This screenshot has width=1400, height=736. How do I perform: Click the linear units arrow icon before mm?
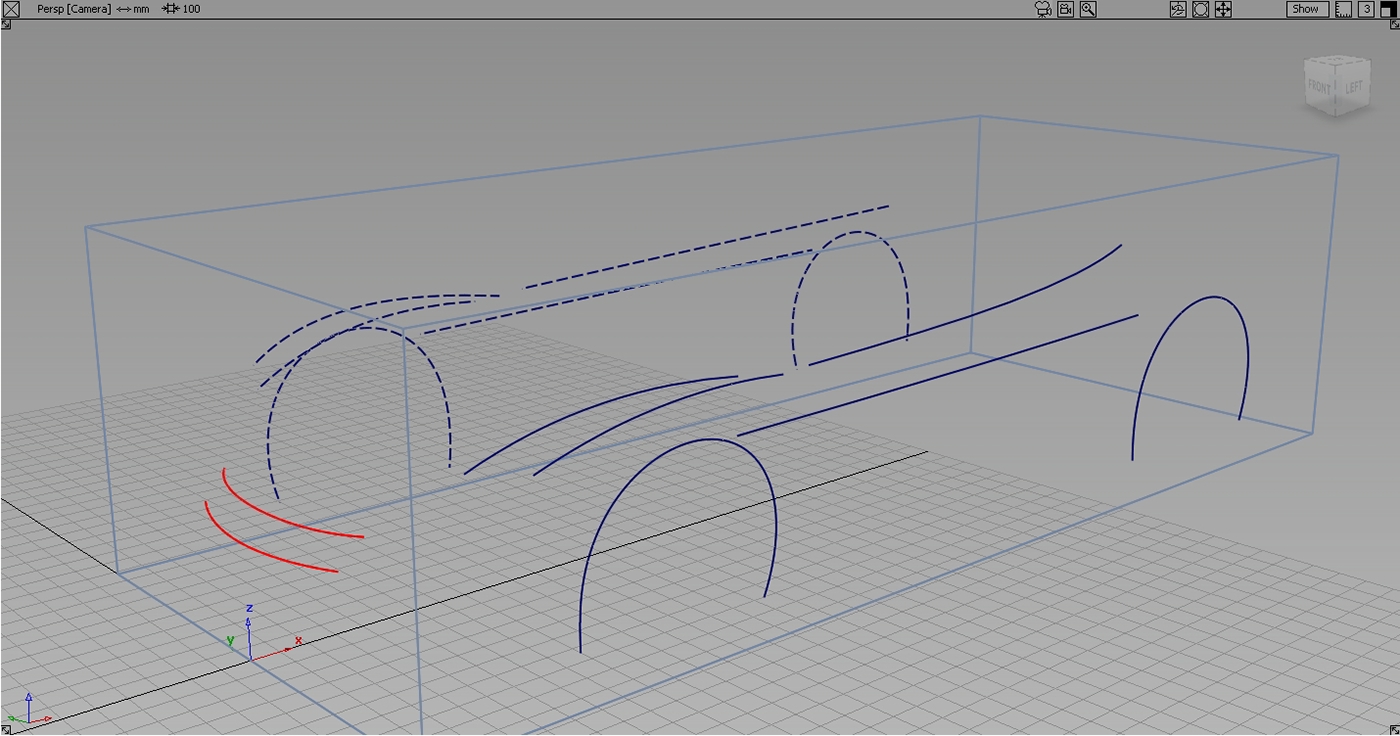(124, 9)
